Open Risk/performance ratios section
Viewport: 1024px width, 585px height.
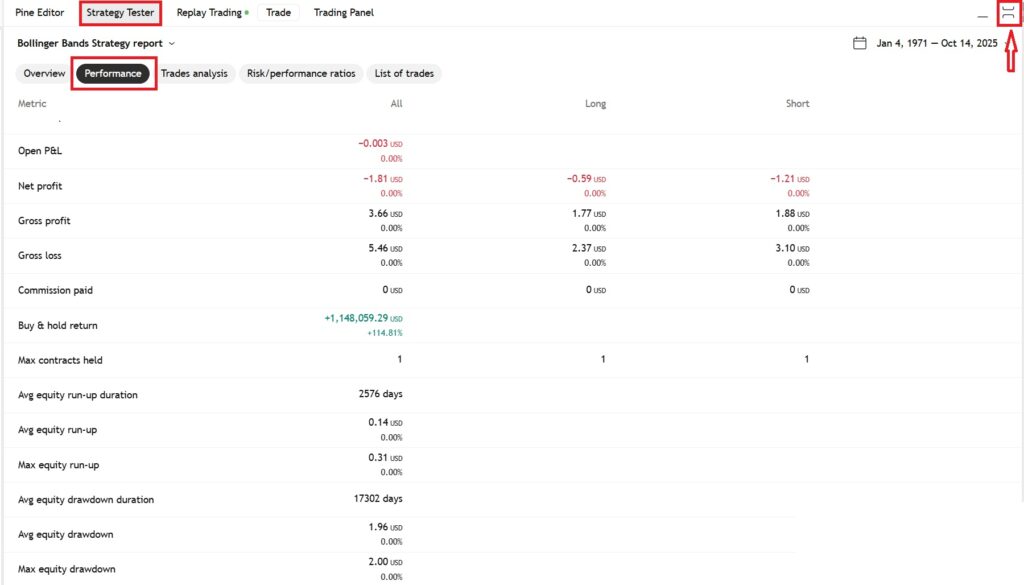pyautogui.click(x=301, y=73)
